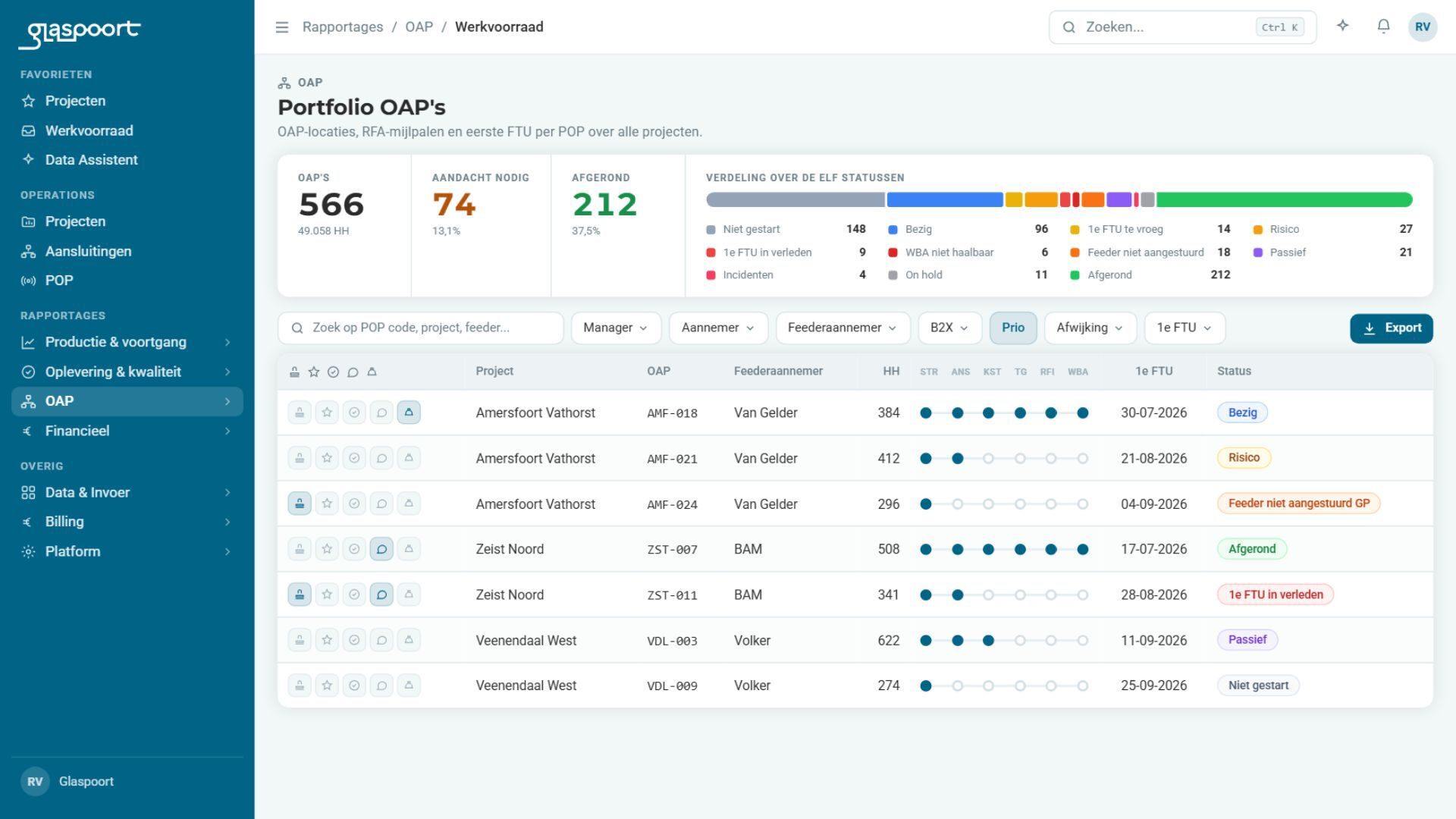This screenshot has height=819, width=1456.
Task: Click the comment icon on the ZST-011 row
Action: point(381,595)
